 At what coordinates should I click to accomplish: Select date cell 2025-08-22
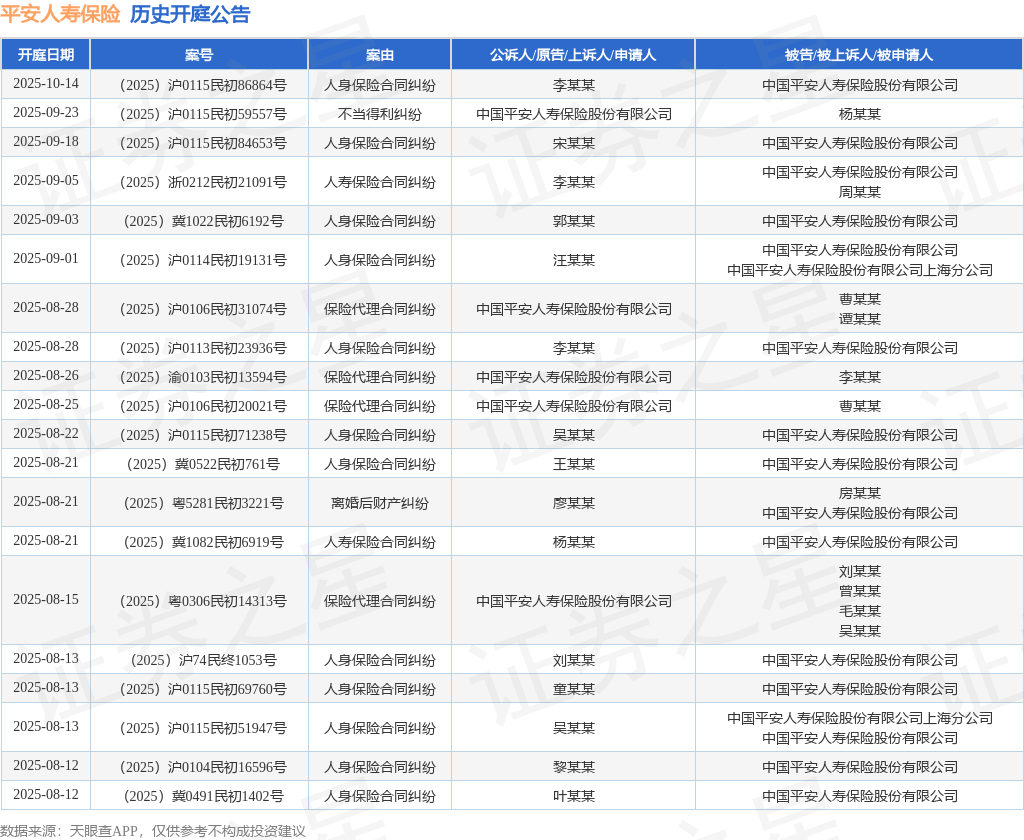(46, 434)
